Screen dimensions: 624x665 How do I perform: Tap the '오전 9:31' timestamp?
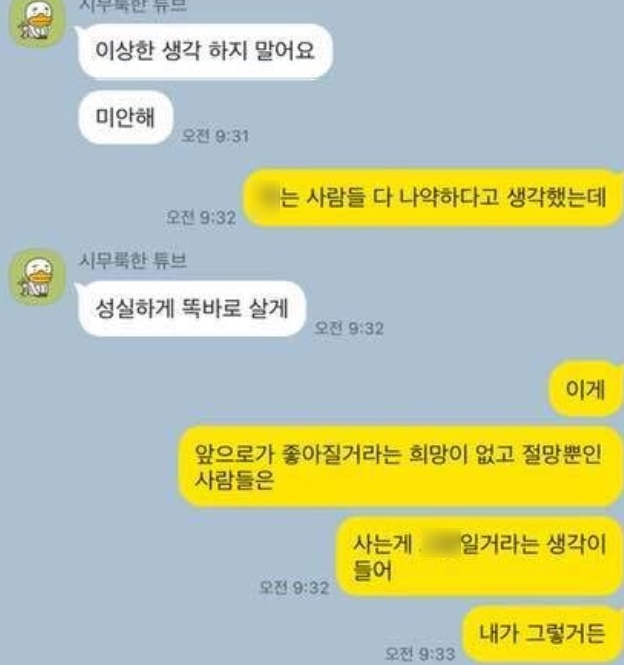215,136
